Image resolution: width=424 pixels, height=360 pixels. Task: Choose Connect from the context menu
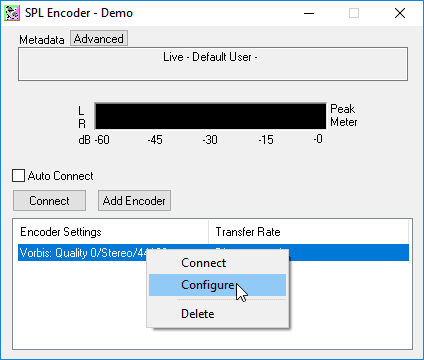click(x=217, y=263)
